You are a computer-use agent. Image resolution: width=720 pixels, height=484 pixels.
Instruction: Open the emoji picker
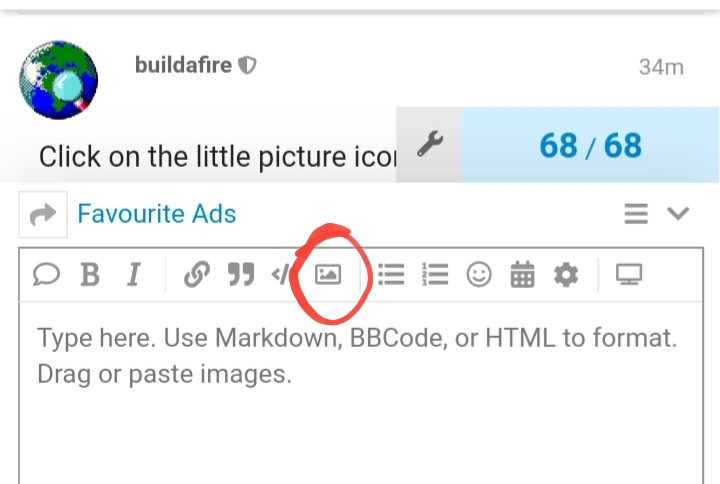click(479, 275)
